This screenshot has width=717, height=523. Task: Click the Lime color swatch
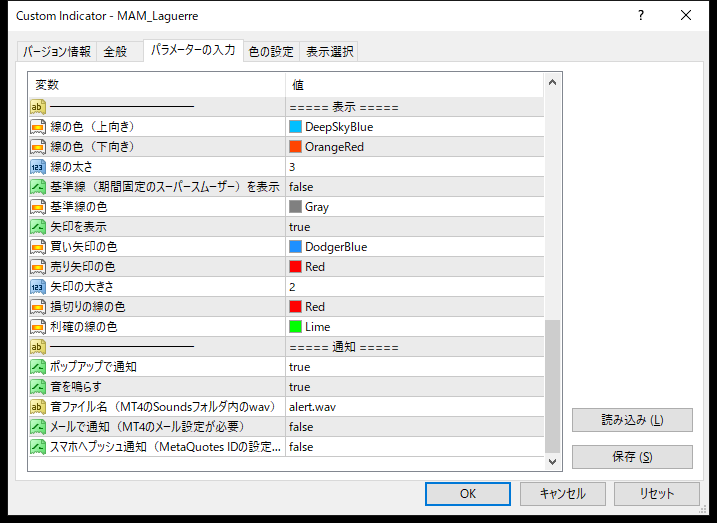[x=295, y=327]
